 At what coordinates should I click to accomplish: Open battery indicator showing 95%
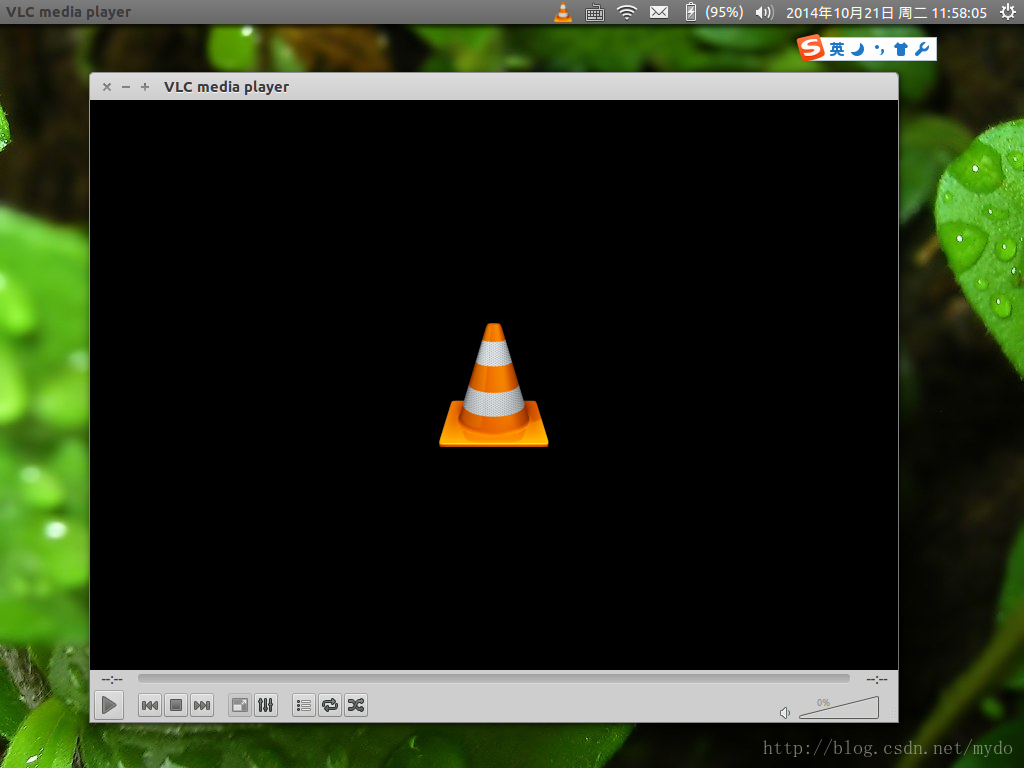pyautogui.click(x=713, y=12)
